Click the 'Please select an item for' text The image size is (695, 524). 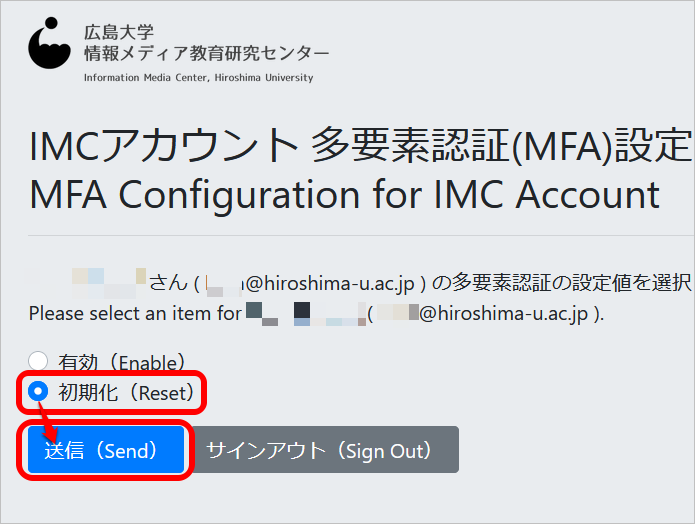135,313
